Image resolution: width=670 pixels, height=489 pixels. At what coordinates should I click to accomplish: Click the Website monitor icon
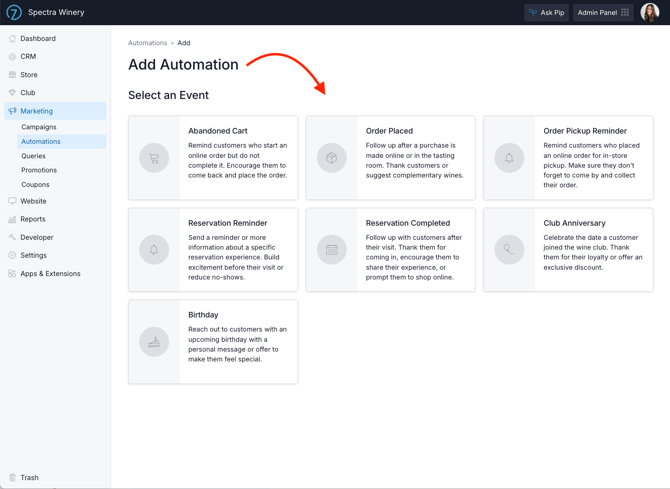[12, 201]
